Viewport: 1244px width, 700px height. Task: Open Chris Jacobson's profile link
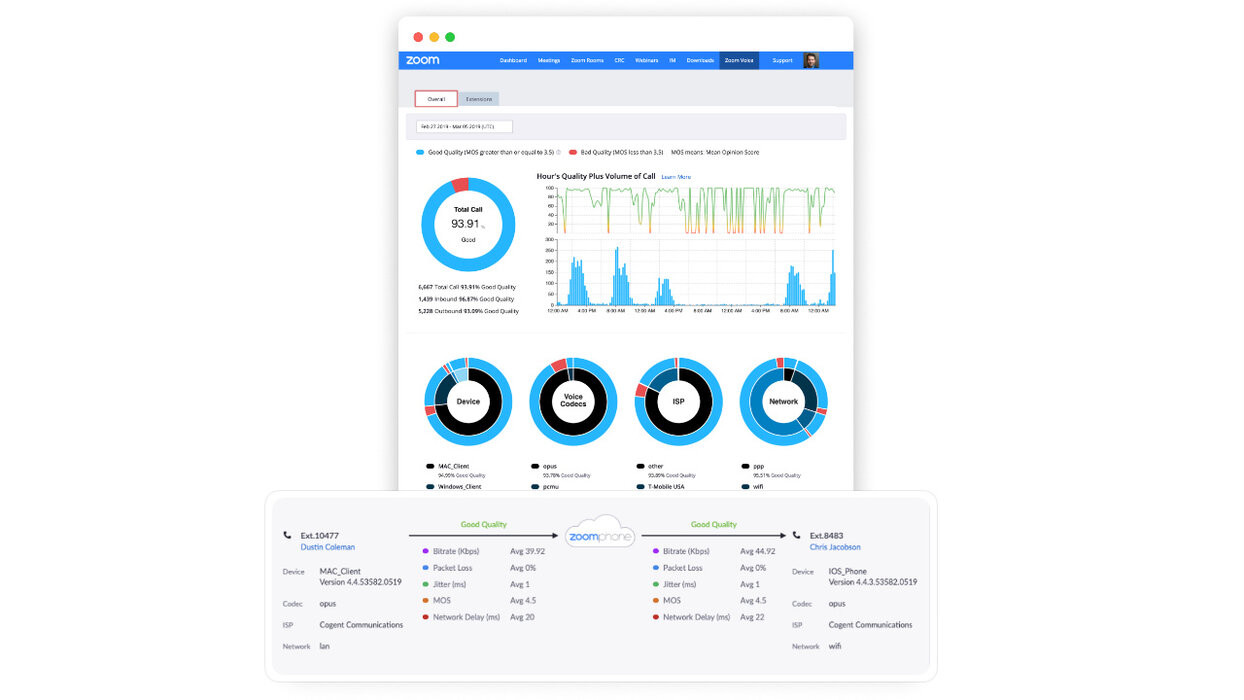pyautogui.click(x=835, y=548)
